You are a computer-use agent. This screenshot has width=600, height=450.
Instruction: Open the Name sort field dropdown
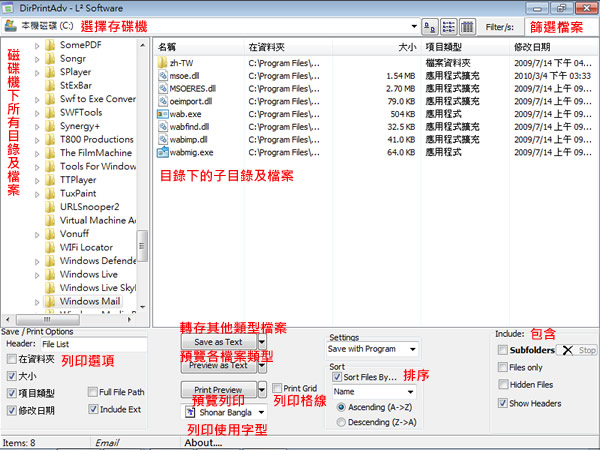pos(410,392)
